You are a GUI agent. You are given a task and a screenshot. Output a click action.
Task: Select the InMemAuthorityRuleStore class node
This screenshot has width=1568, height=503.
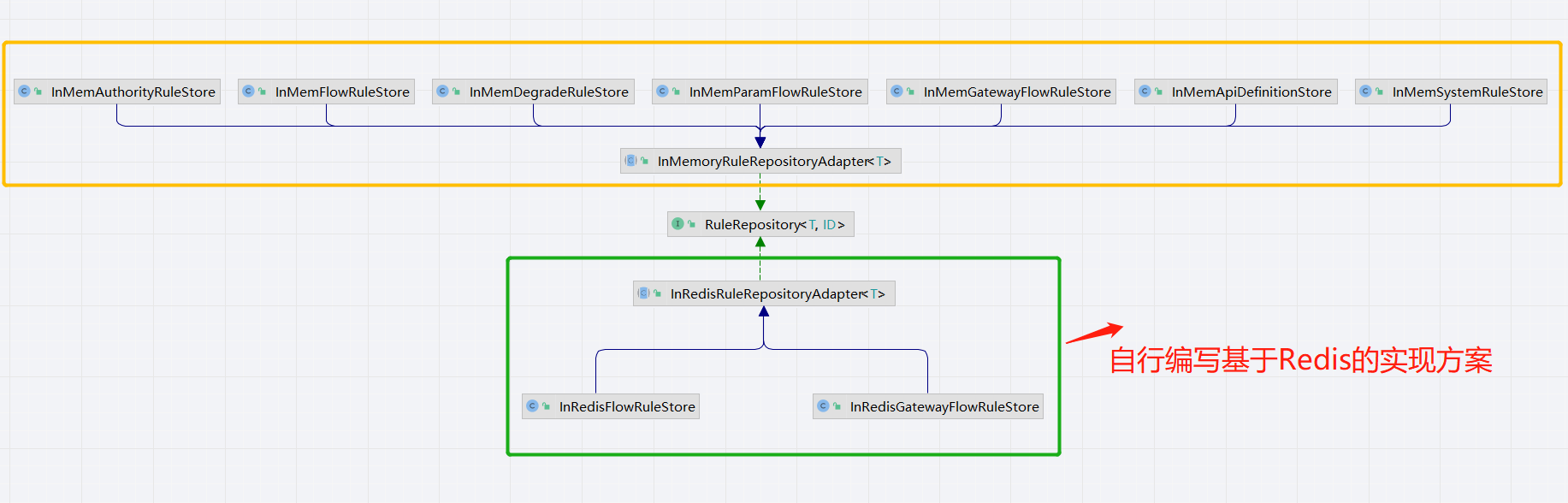117,92
